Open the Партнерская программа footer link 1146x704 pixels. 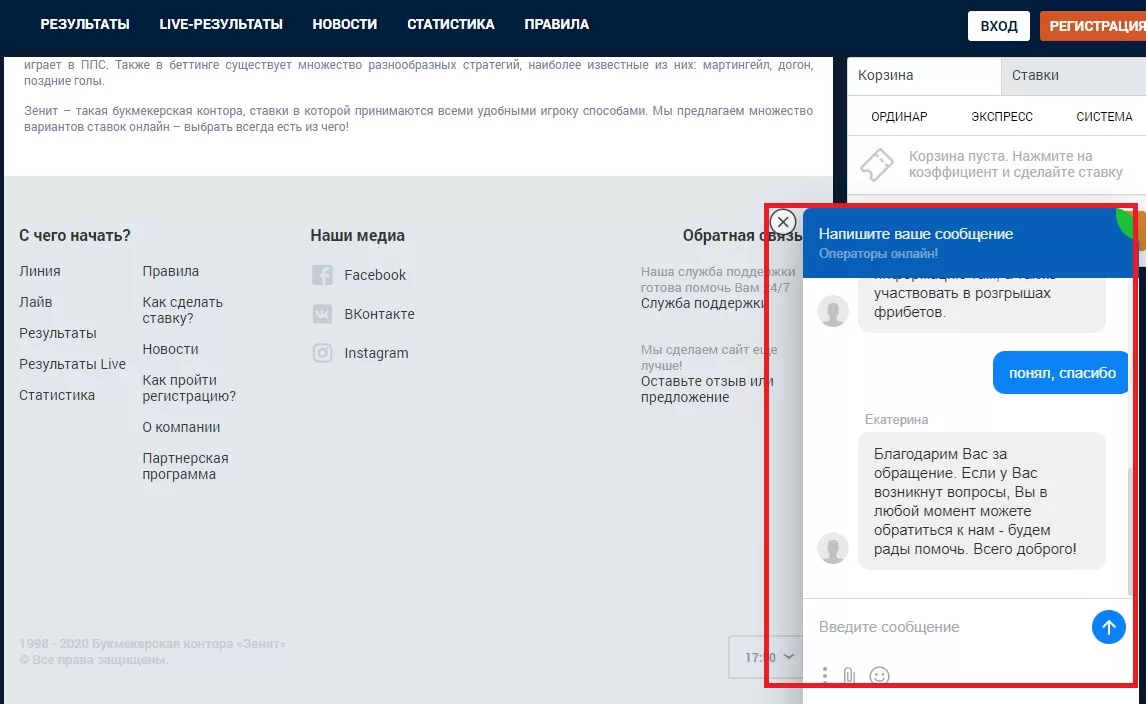coord(185,466)
